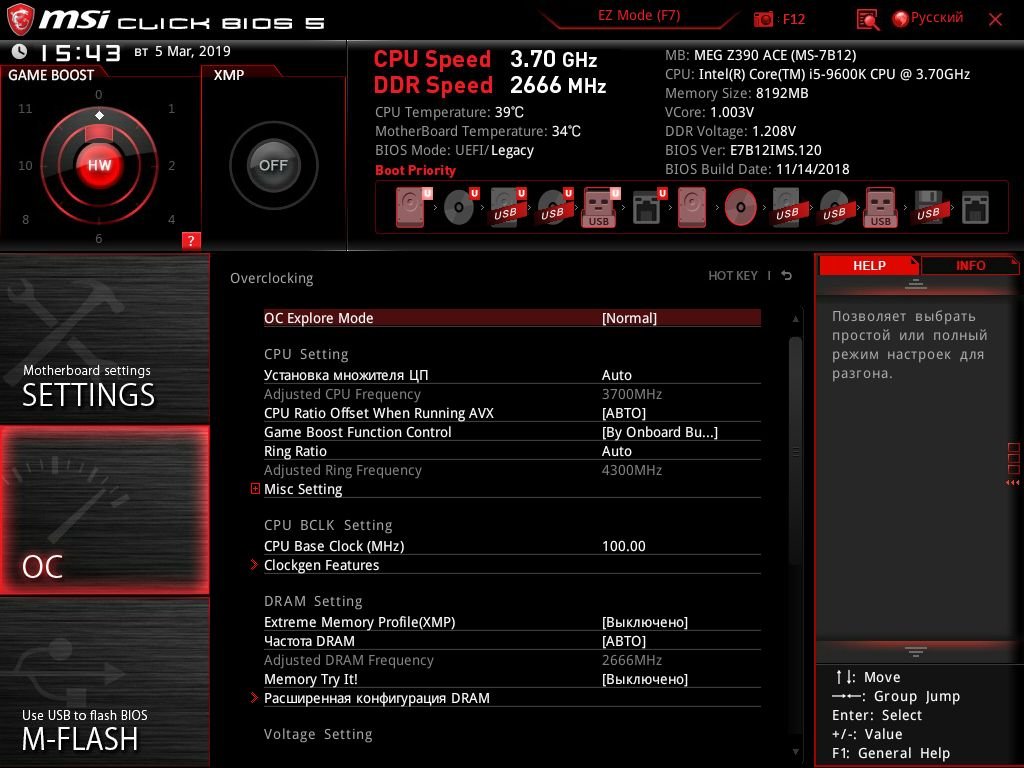Open OC Explore Mode Normal dropdown
Viewport: 1024px width, 768px height.
(x=629, y=318)
